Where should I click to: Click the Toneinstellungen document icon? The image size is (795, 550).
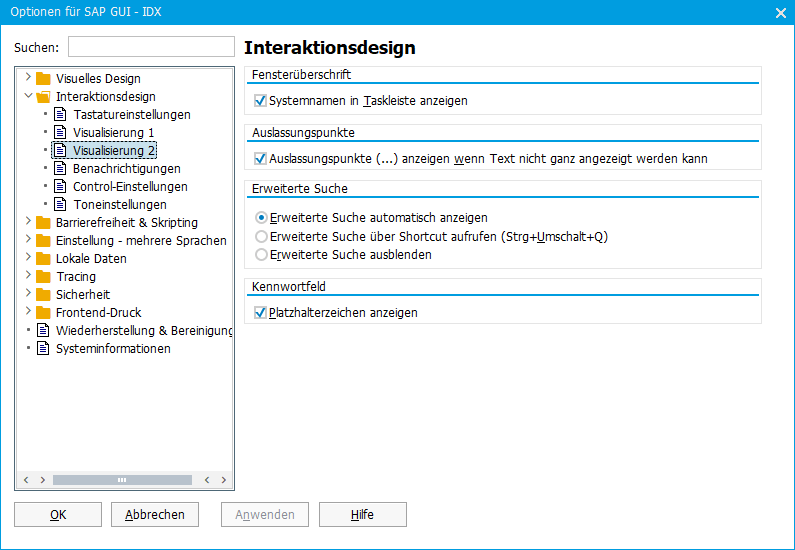tap(60, 204)
